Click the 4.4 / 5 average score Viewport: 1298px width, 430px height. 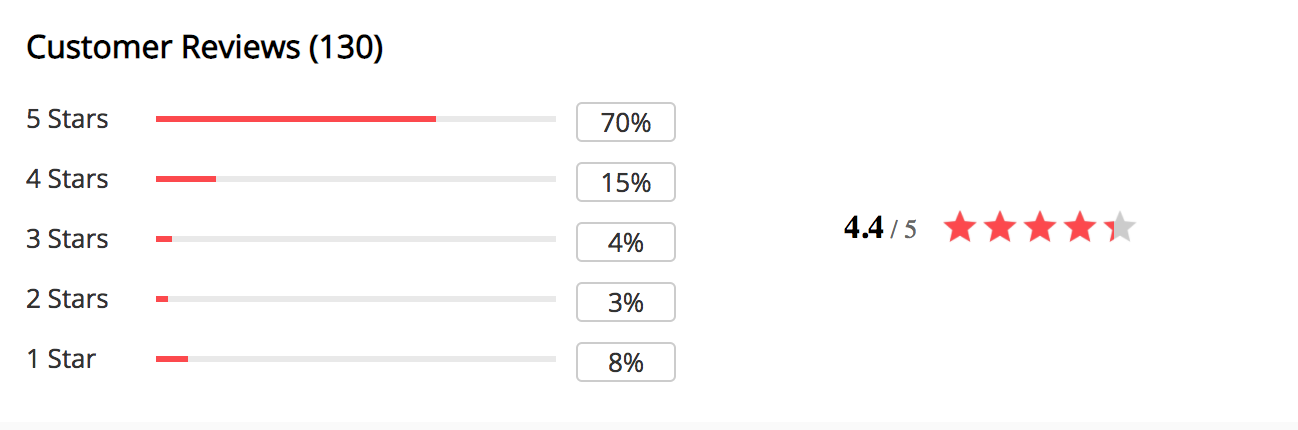pyautogui.click(x=880, y=228)
